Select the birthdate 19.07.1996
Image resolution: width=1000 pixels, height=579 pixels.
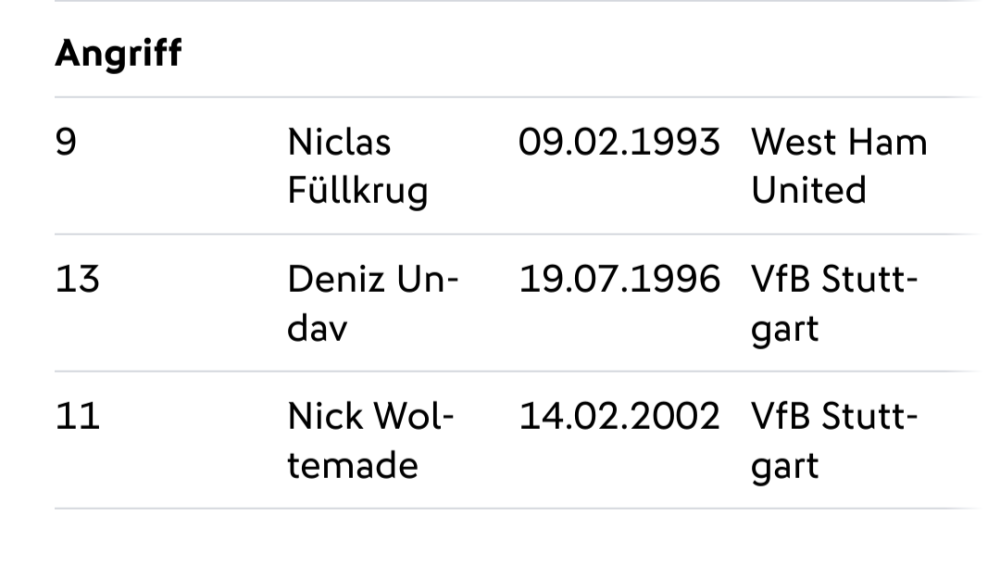click(619, 280)
